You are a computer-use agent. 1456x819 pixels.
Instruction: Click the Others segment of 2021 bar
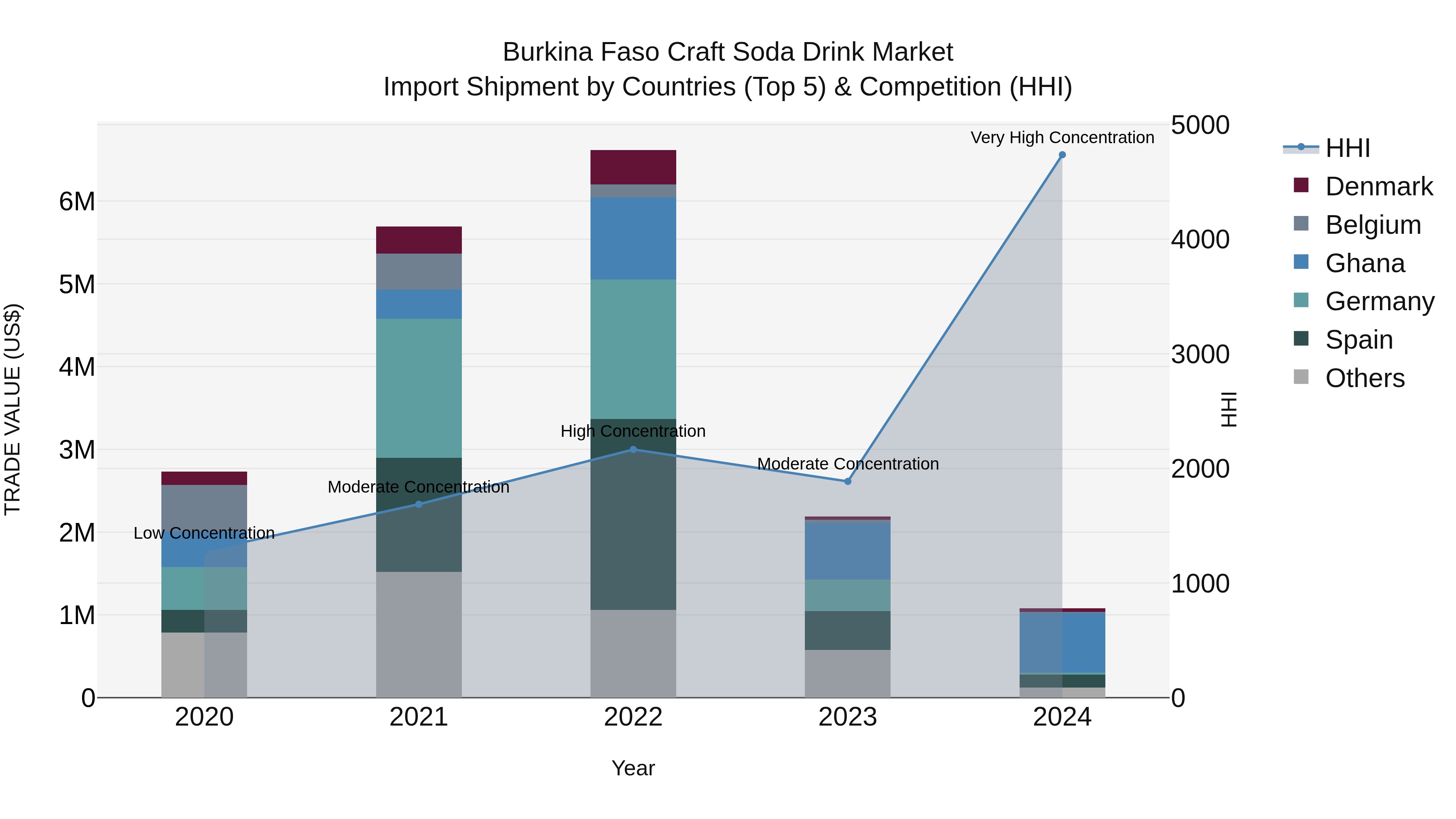click(419, 635)
